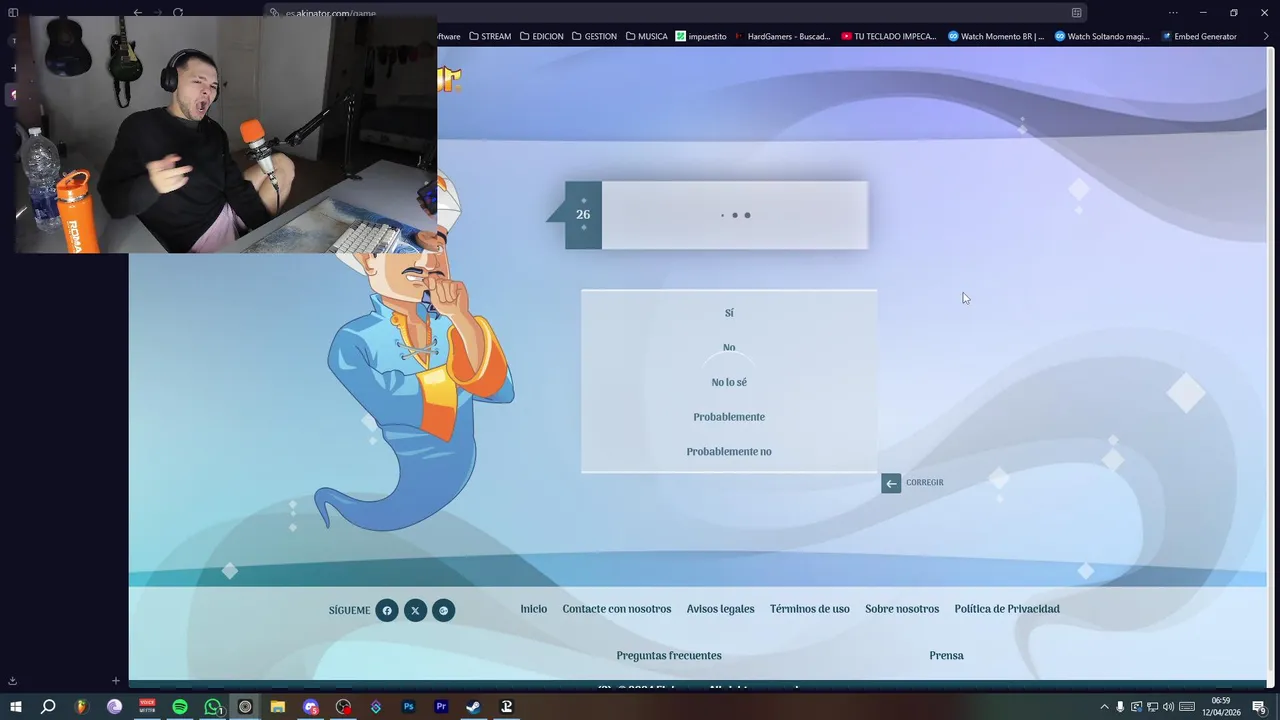Open 'TU TECLADO IMPECA...' YouTube bookmark

point(889,36)
